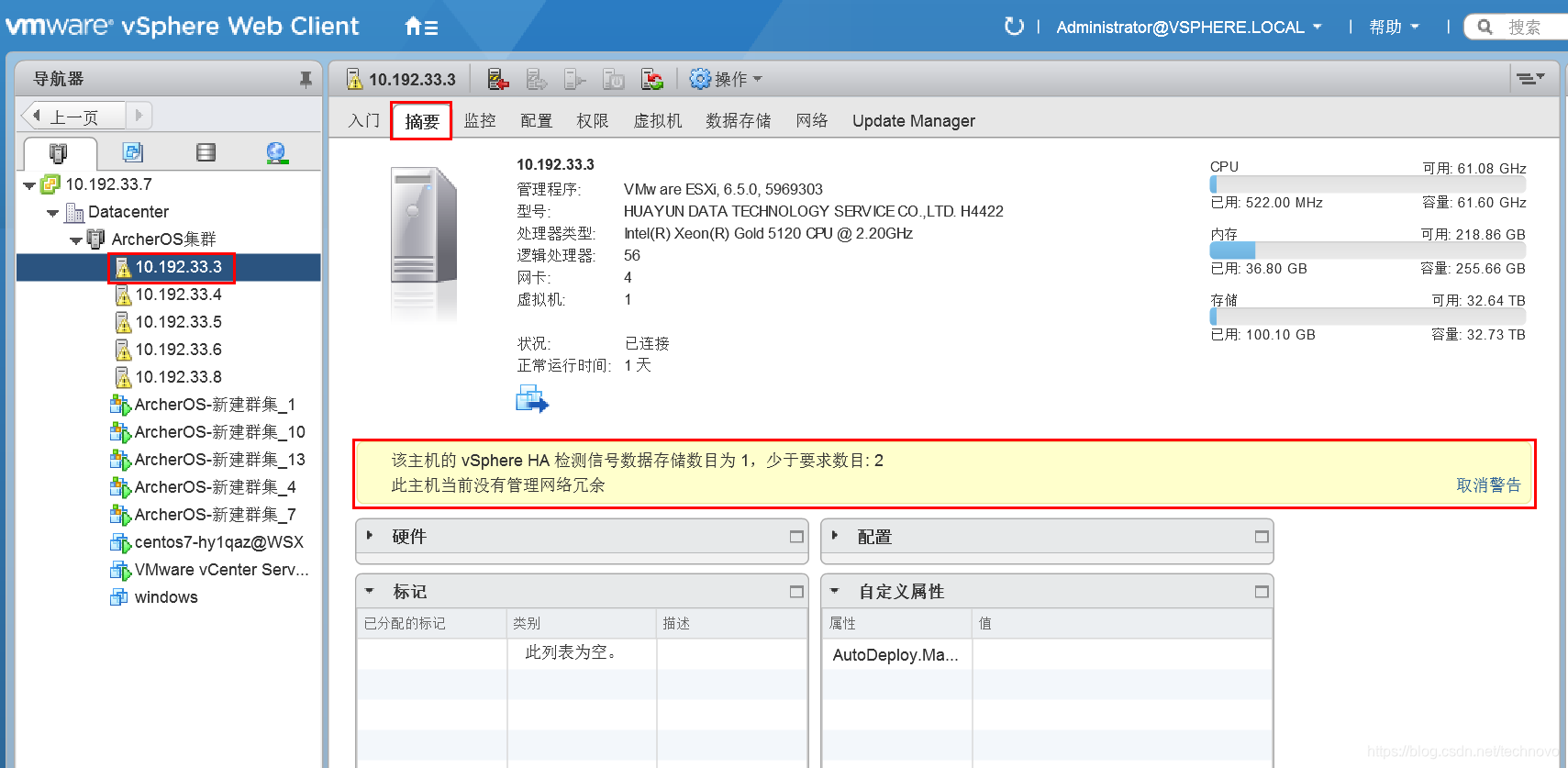The image size is (1568, 768).
Task: Maximize the 标记 panel with its square icon
Action: tap(796, 592)
